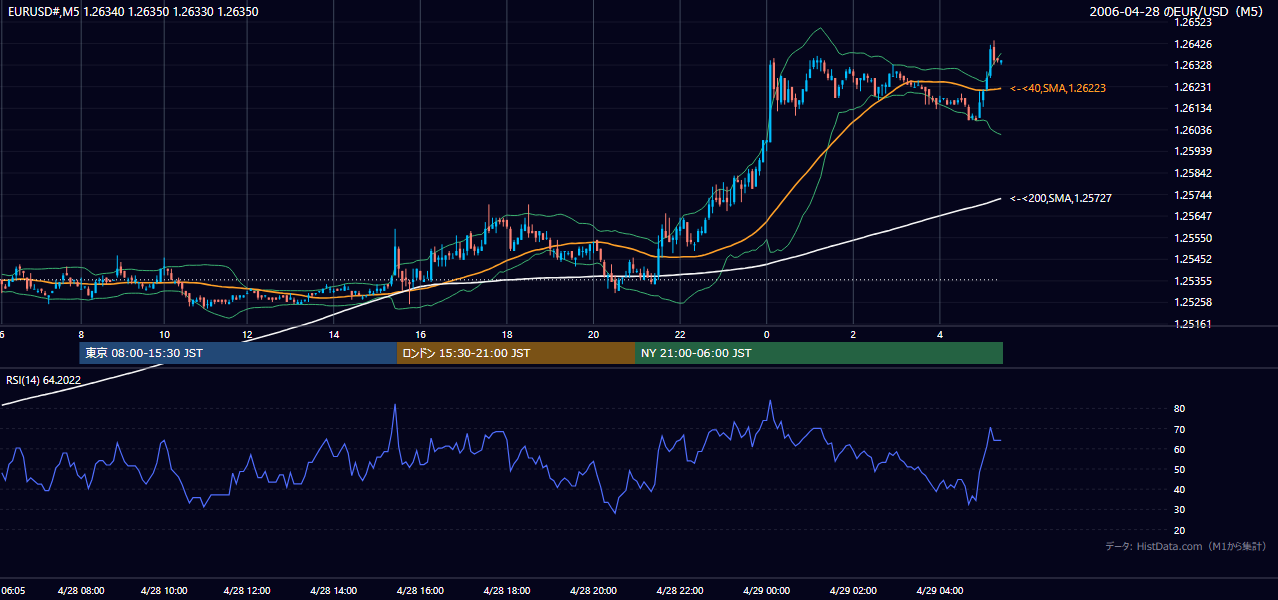
Task: Click hour label 0 under the price chart
Action: (x=767, y=334)
